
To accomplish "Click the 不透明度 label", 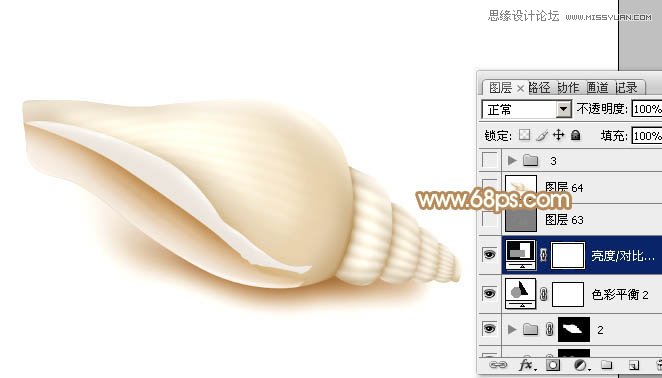I will click(602, 109).
